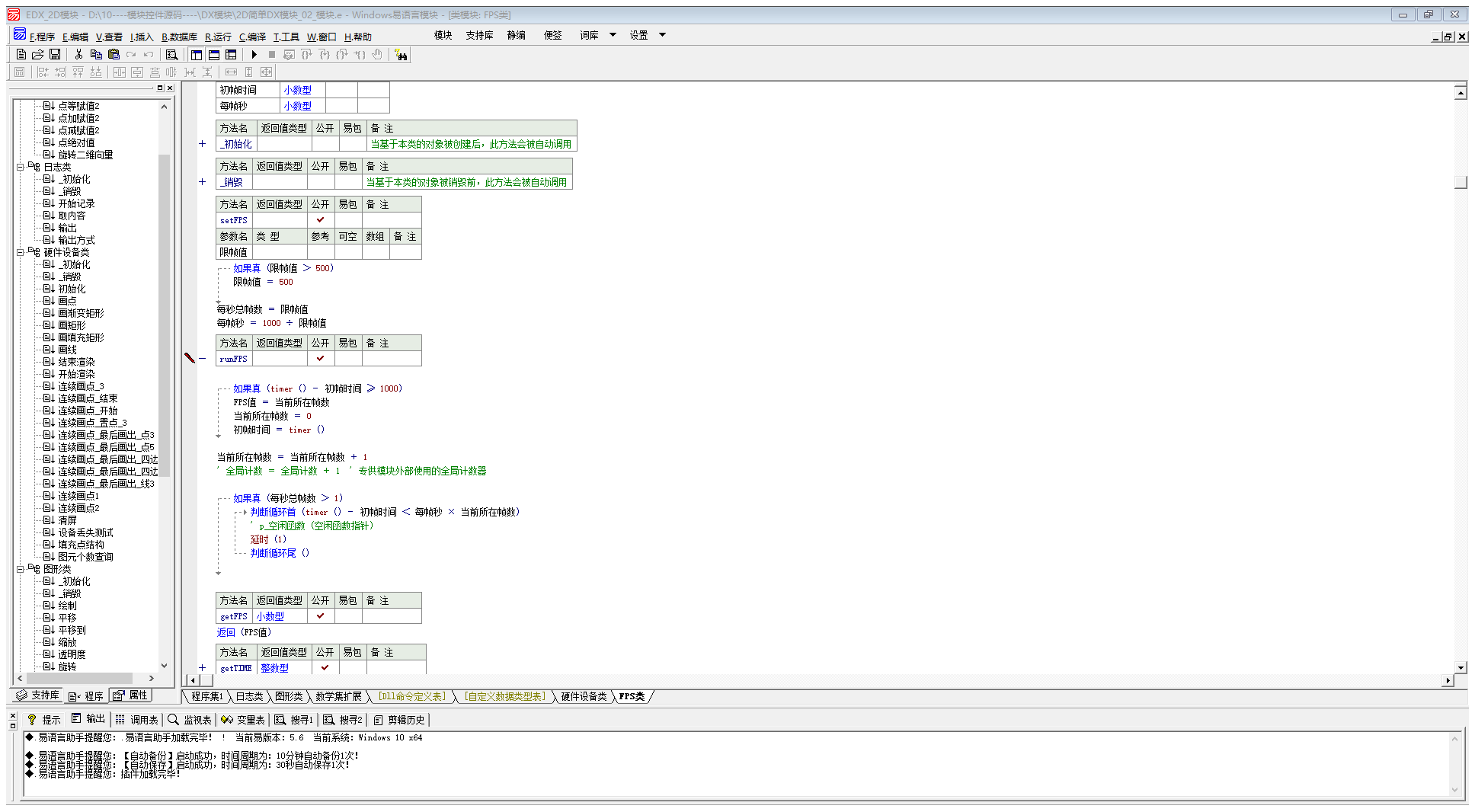Switch to the 硬件设备类 editor tab
1475x812 pixels.
pos(584,696)
